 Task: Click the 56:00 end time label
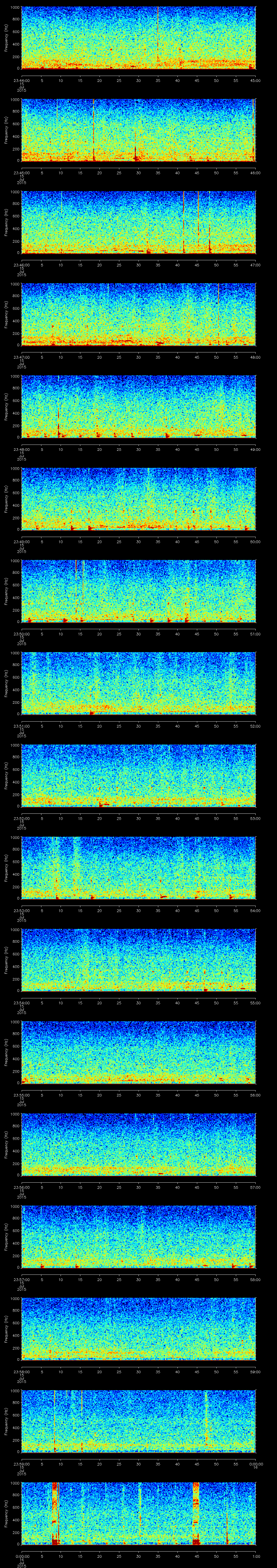256,1095
